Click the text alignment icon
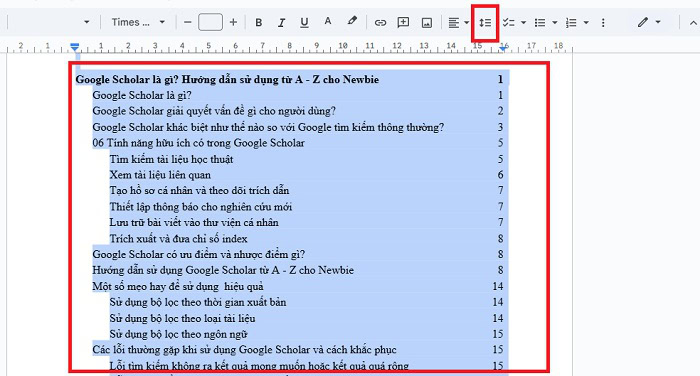Viewport: 700px width, 376px height. point(454,22)
